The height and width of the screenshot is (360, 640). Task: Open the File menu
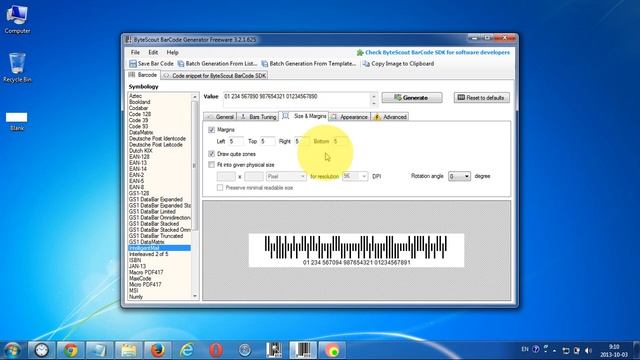135,52
